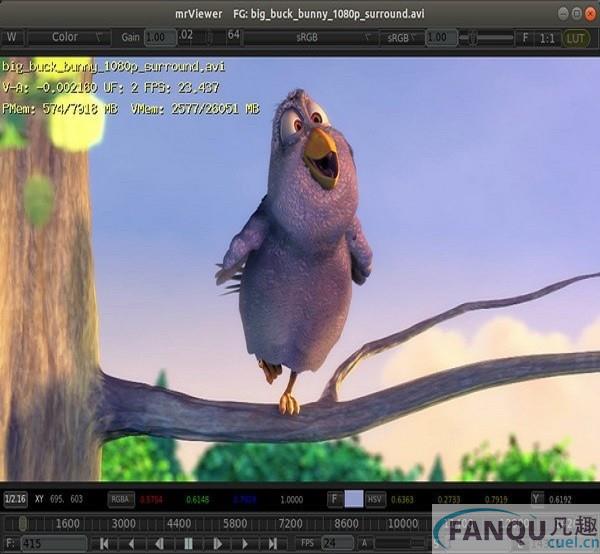This screenshot has height=554, width=600.
Task: Click the Gain value field
Action: coord(160,37)
